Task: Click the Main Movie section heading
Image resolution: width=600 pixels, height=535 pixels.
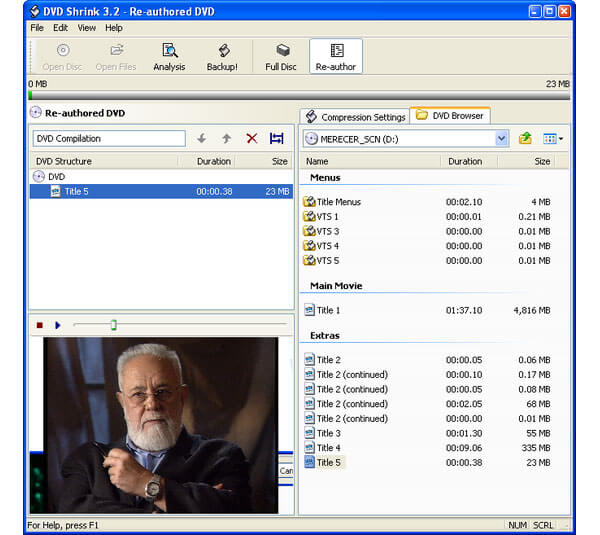Action: [336, 286]
